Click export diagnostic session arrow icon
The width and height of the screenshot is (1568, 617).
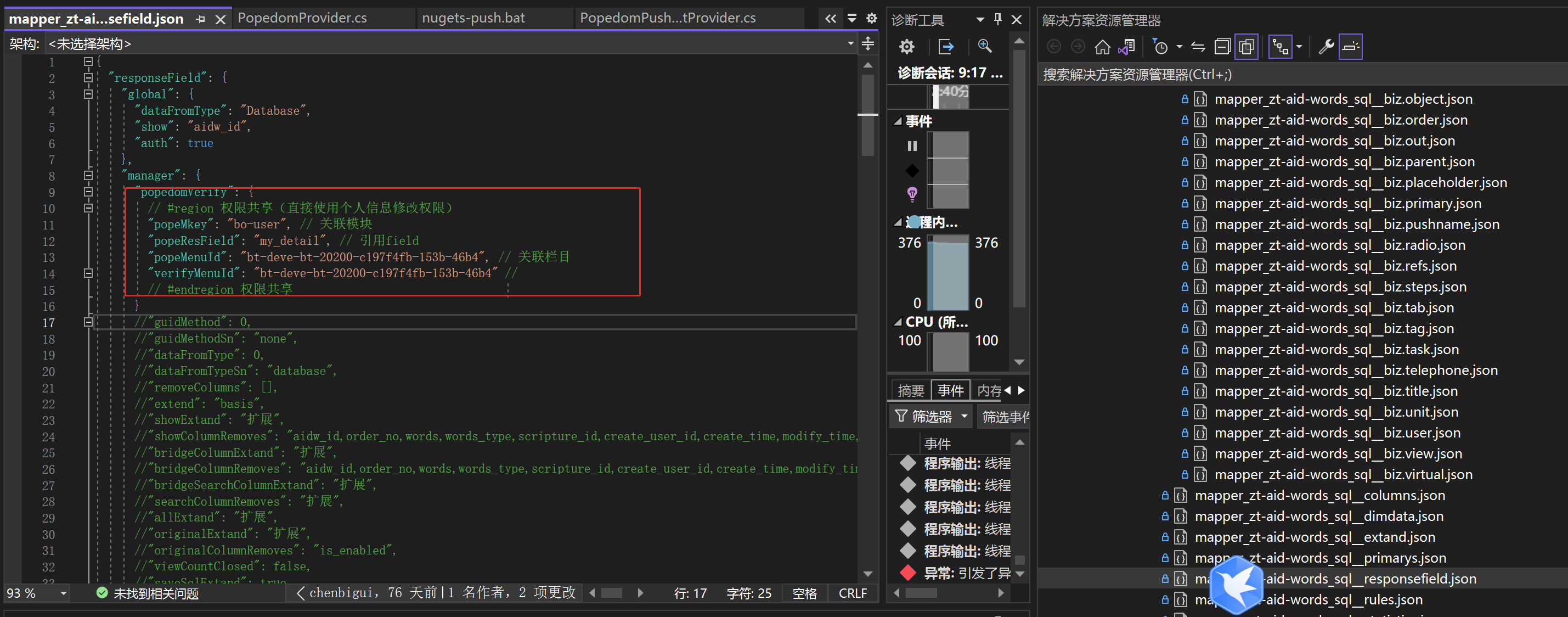pos(946,47)
